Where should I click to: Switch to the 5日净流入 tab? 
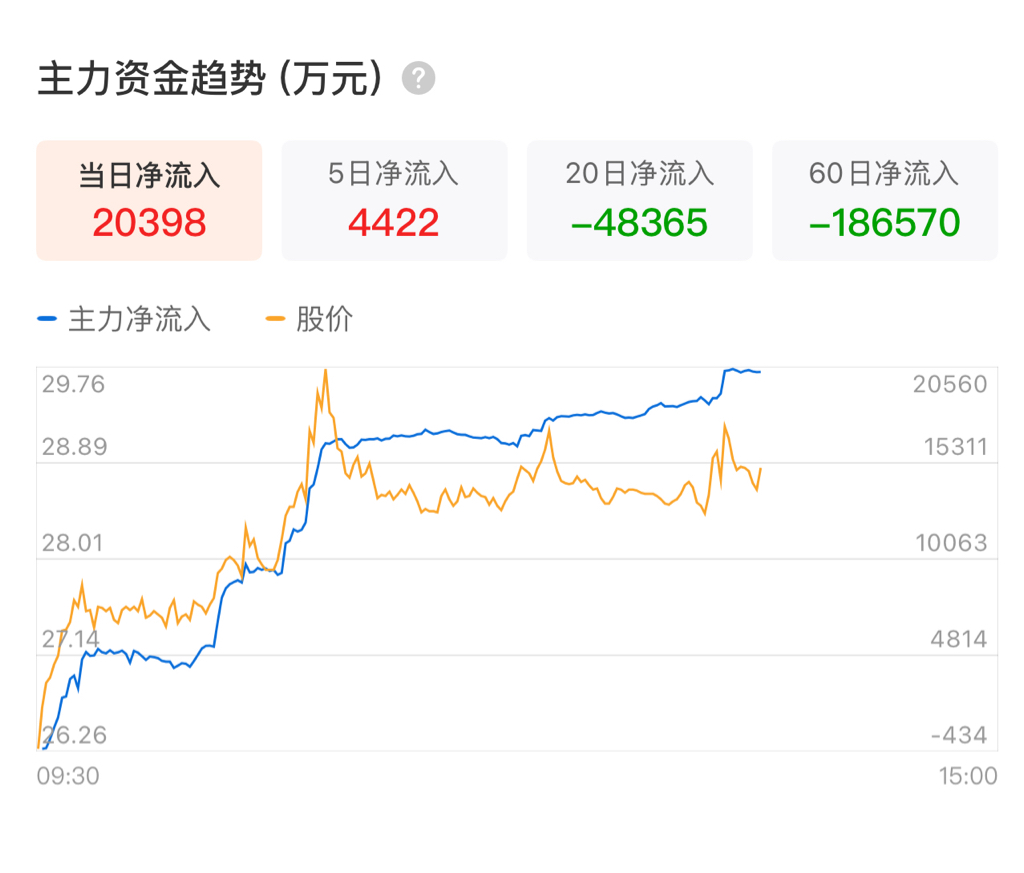coord(394,200)
